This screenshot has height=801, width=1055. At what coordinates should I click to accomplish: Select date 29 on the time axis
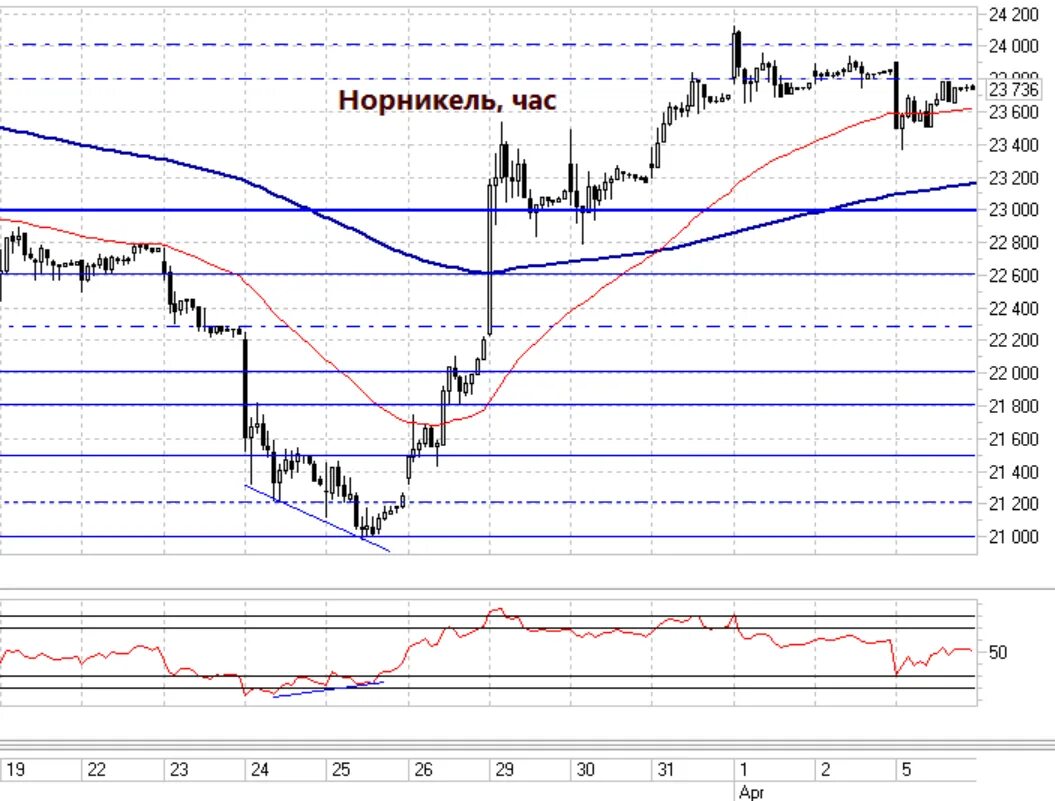tap(505, 769)
